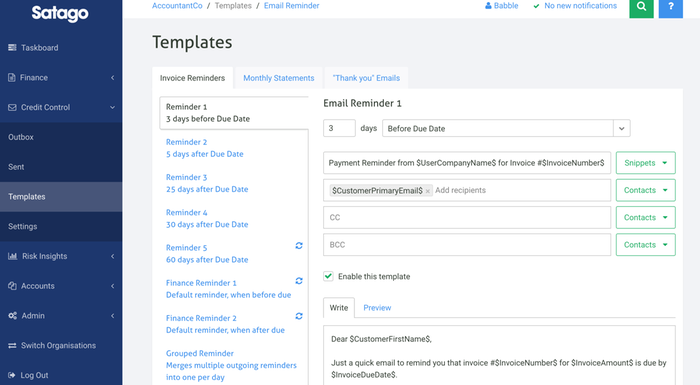The image size is (700, 385).
Task: Open Outbox in the sidebar
Action: pos(61,137)
